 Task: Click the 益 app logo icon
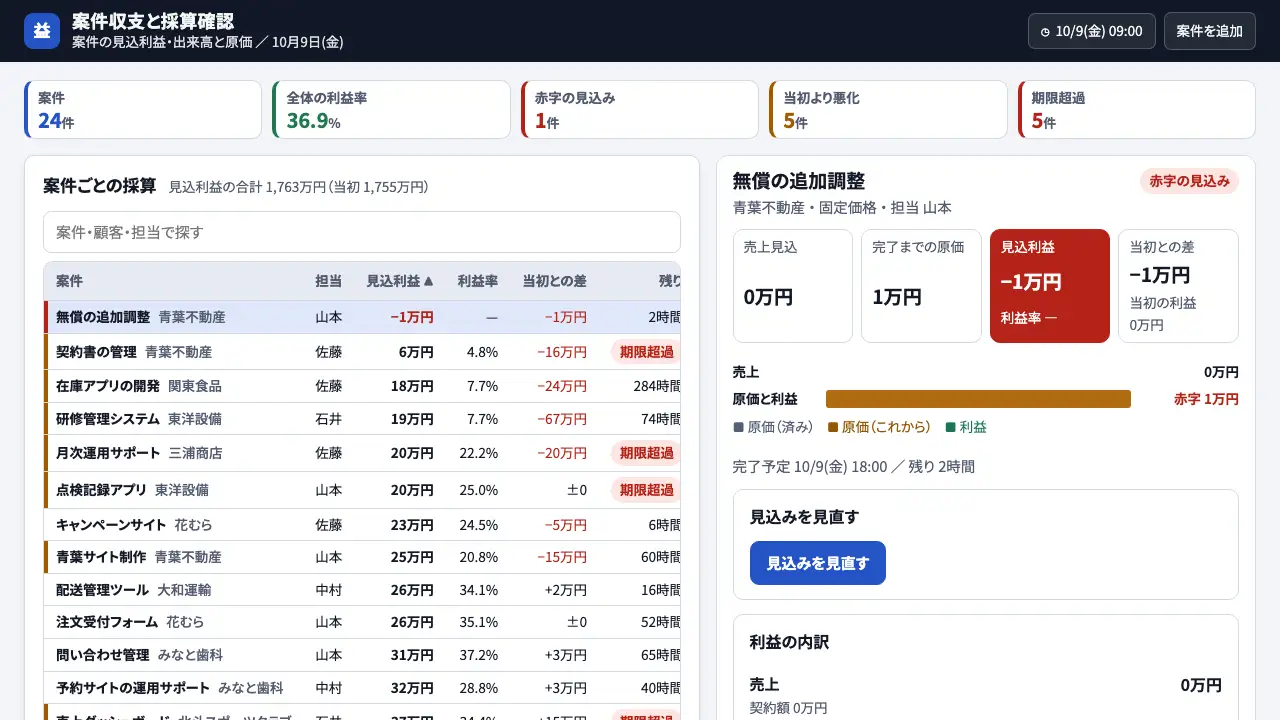(42, 31)
